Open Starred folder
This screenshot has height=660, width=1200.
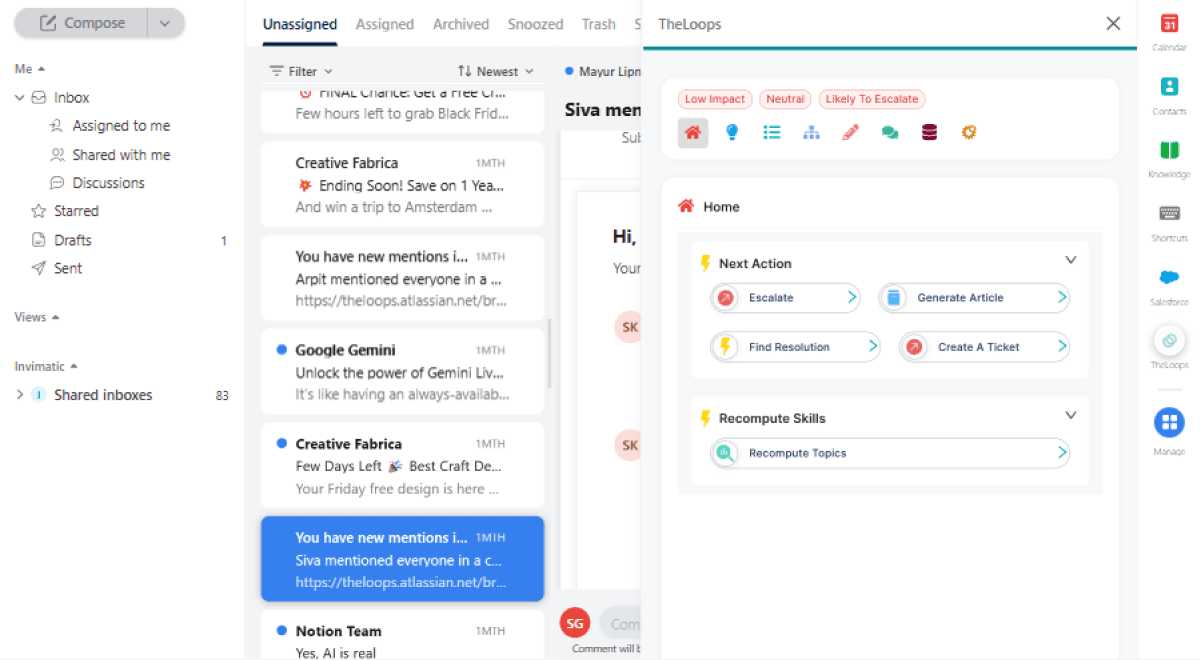point(65,211)
